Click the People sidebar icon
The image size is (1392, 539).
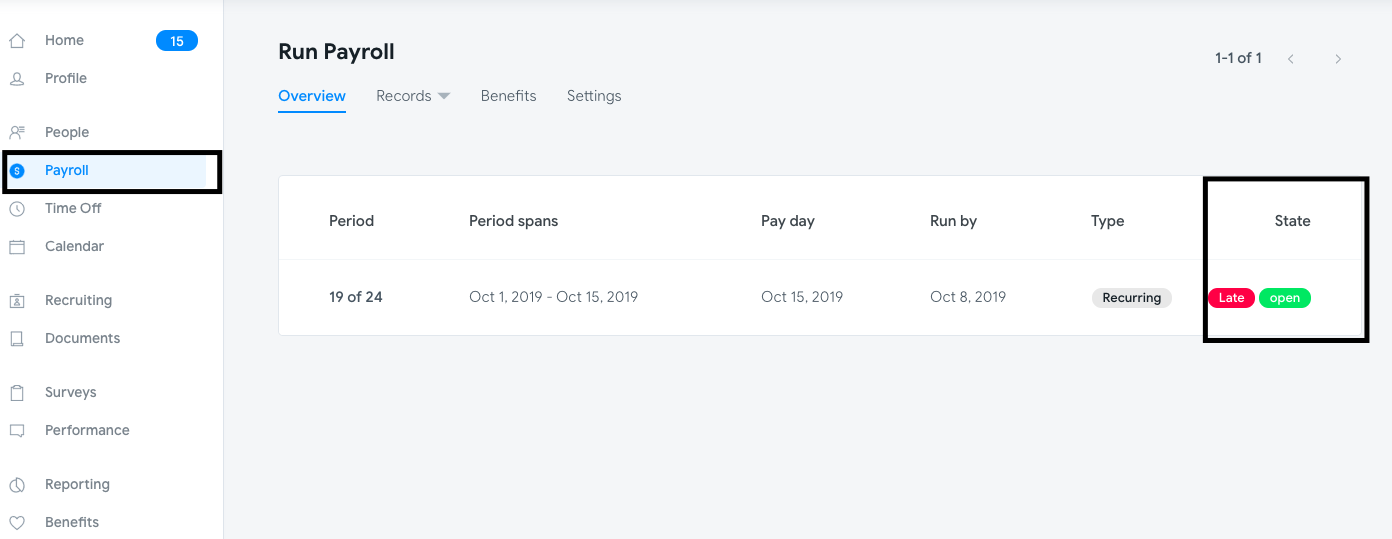coord(17,133)
